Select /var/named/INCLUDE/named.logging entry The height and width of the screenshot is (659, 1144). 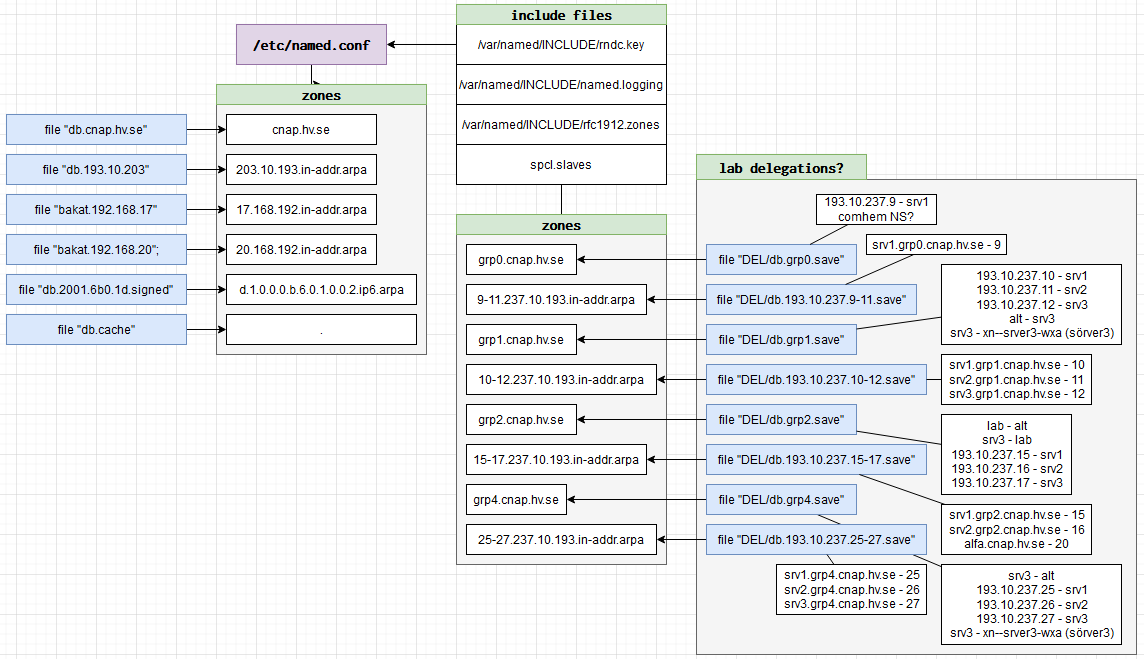[x=561, y=85]
